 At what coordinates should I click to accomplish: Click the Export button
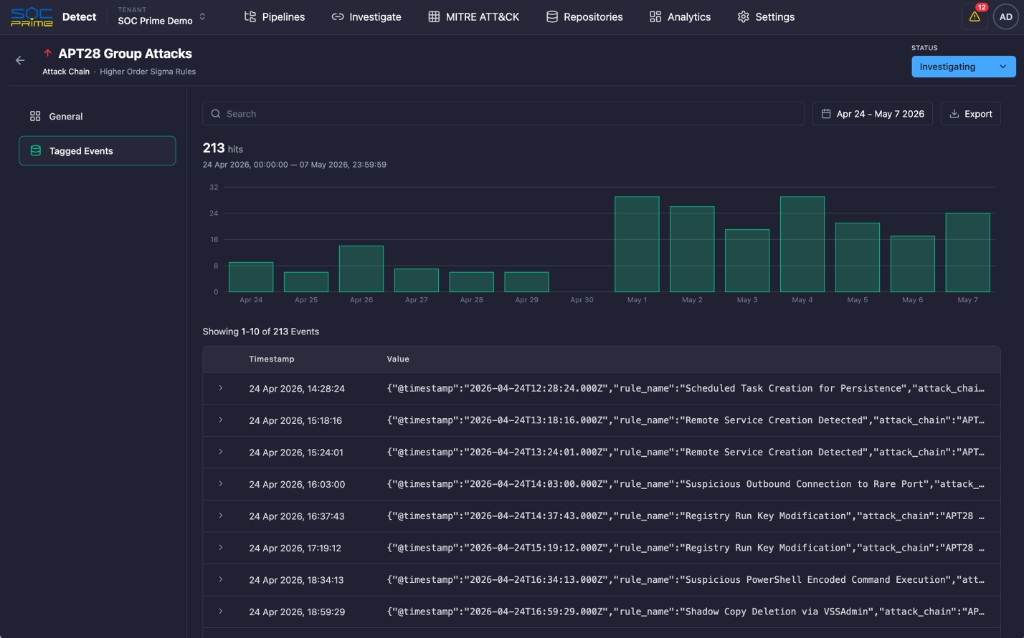970,114
